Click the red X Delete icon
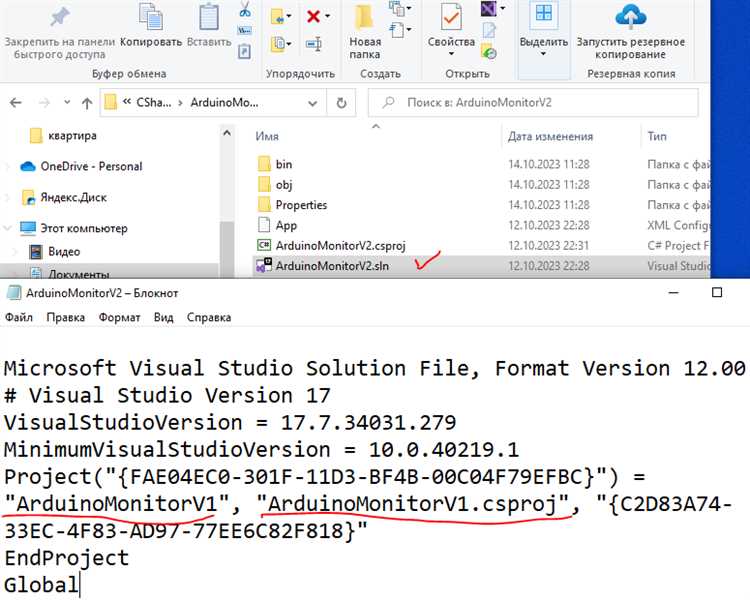The height and width of the screenshot is (600, 750). click(313, 16)
